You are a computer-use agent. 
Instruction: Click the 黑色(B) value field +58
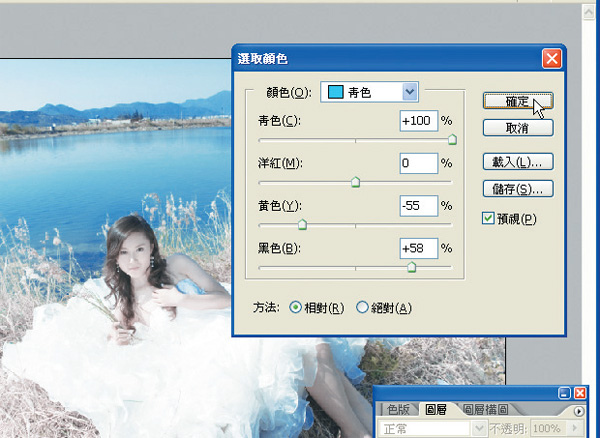click(419, 249)
